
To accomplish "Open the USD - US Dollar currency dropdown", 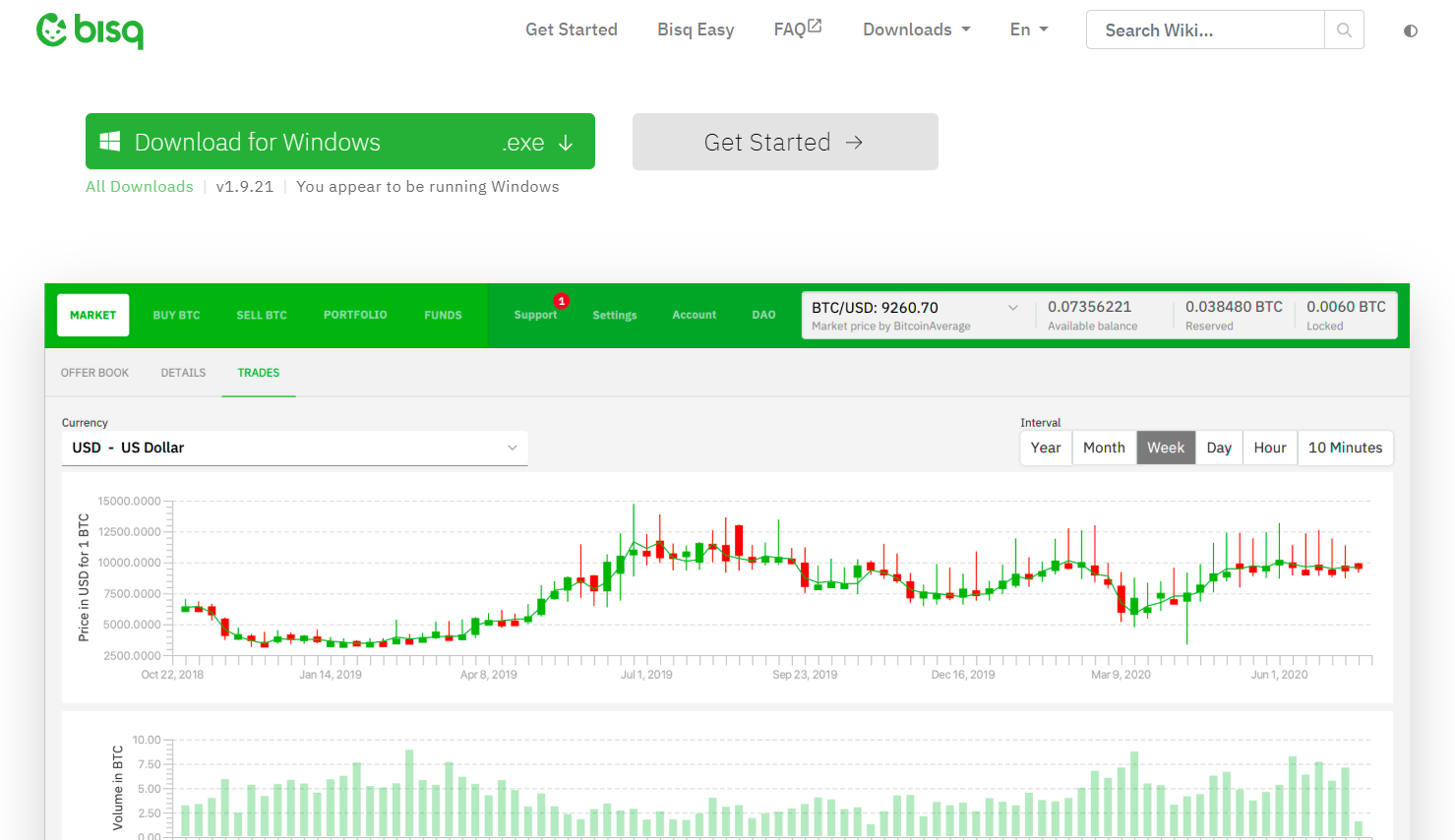I will pyautogui.click(x=294, y=448).
